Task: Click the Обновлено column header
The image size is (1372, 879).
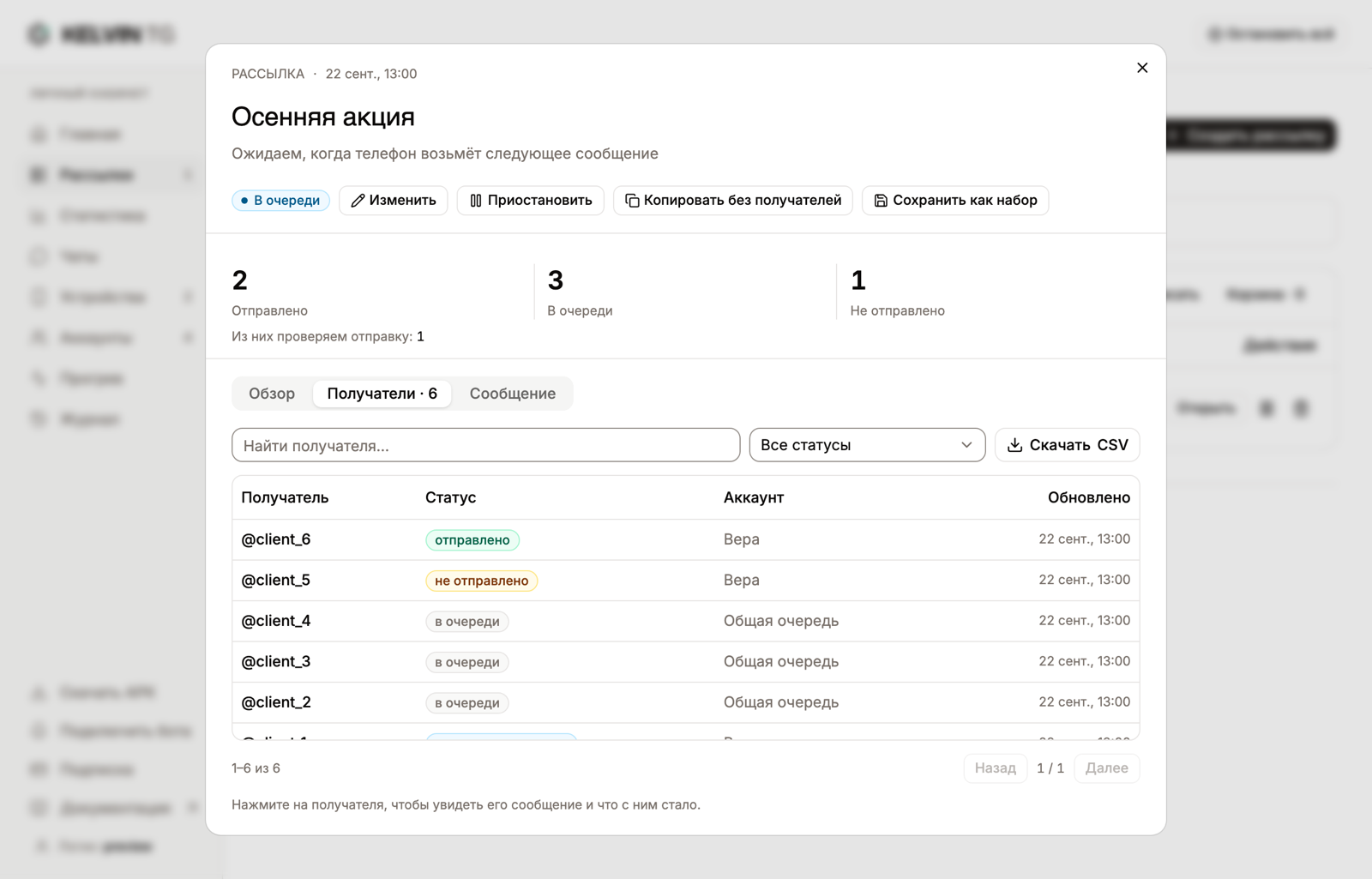Action: coord(1089,497)
